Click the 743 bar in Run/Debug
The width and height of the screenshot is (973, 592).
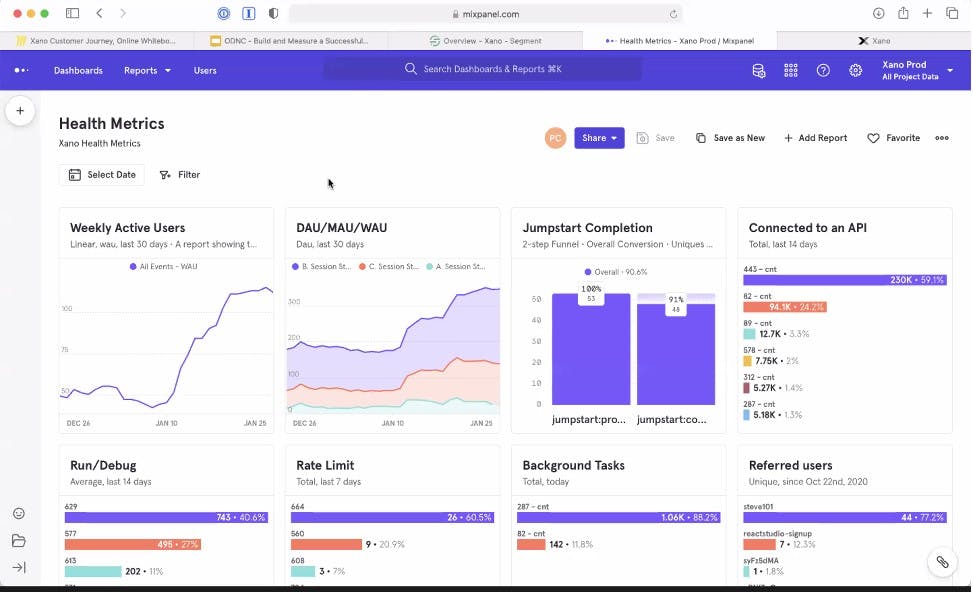click(x=166, y=518)
